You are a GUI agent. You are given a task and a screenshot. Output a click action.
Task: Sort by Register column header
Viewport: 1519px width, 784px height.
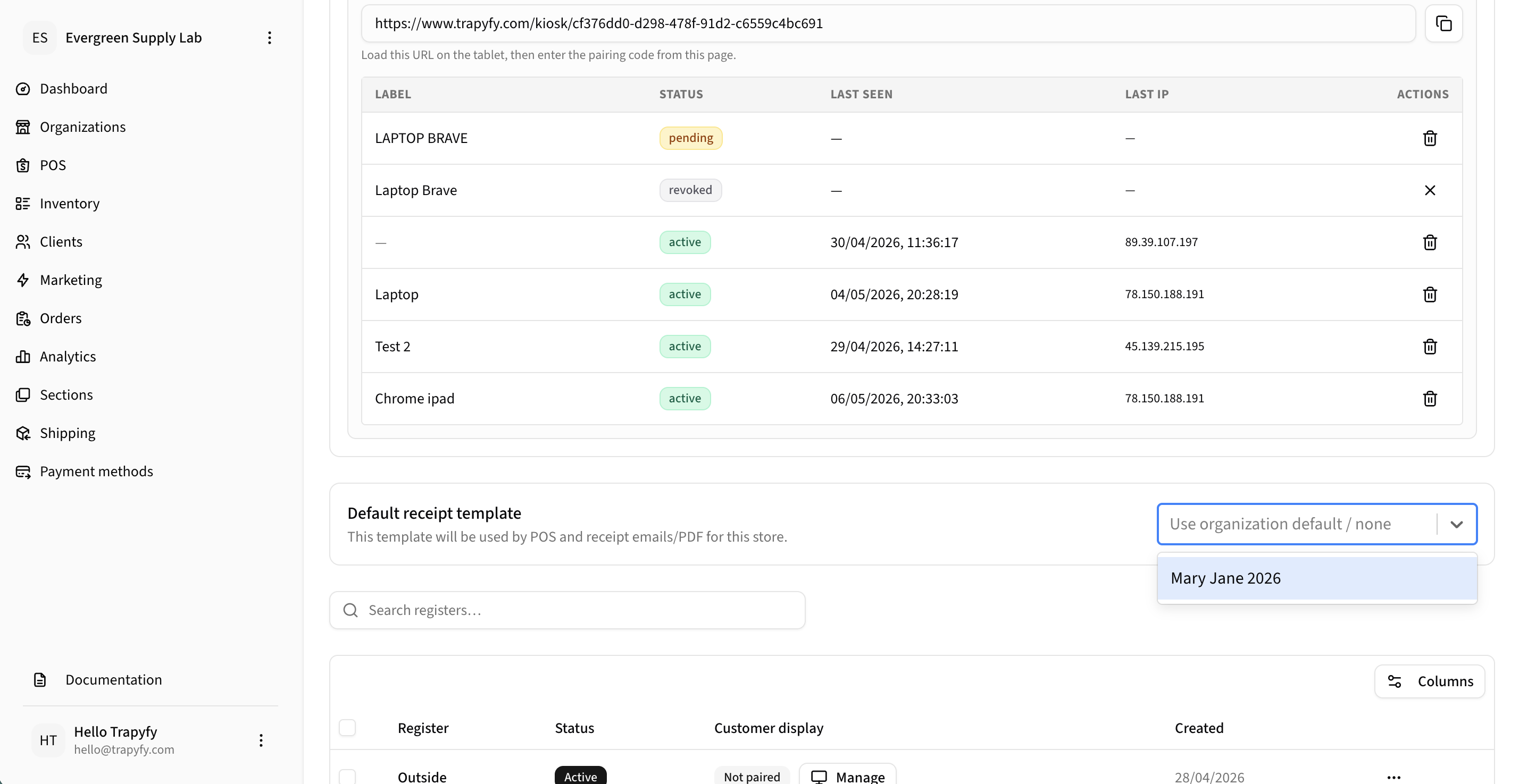pyautogui.click(x=423, y=728)
